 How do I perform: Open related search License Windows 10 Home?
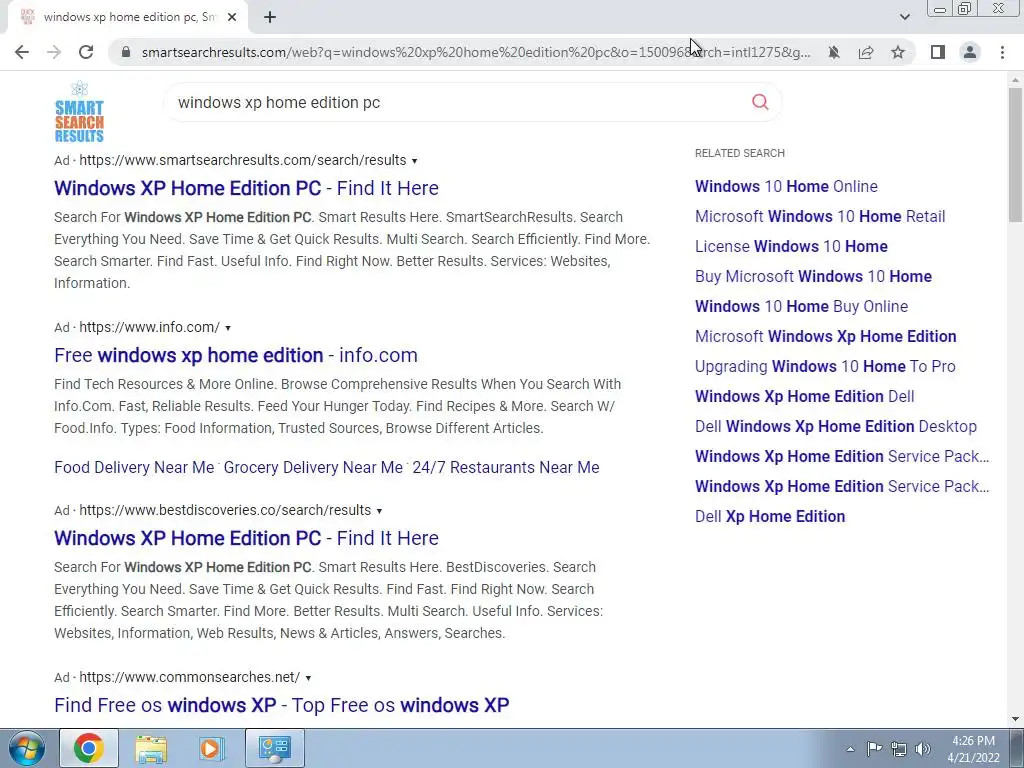[791, 246]
